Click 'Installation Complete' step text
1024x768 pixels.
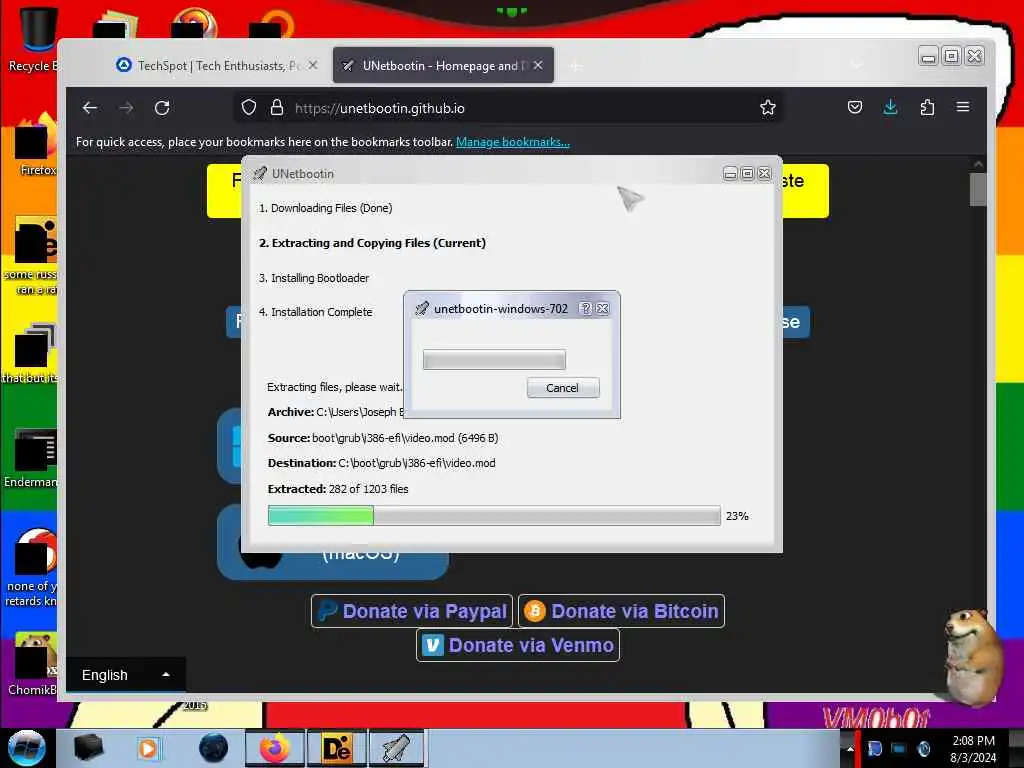pyautogui.click(x=315, y=312)
